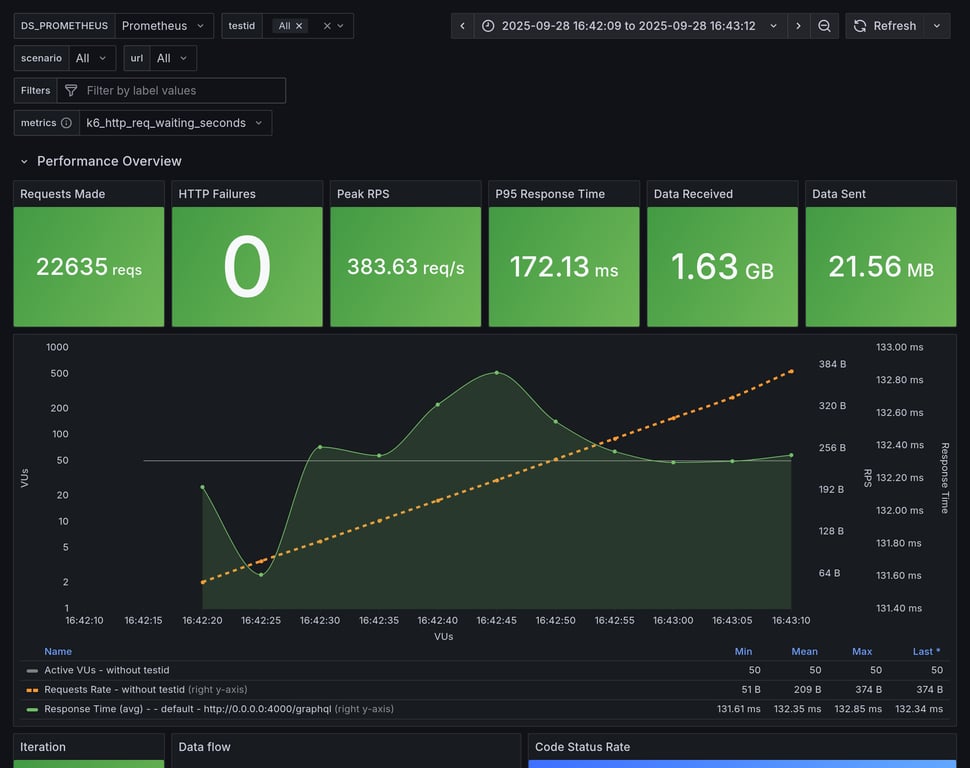
Task: Click the Refresh button
Action: click(x=884, y=26)
